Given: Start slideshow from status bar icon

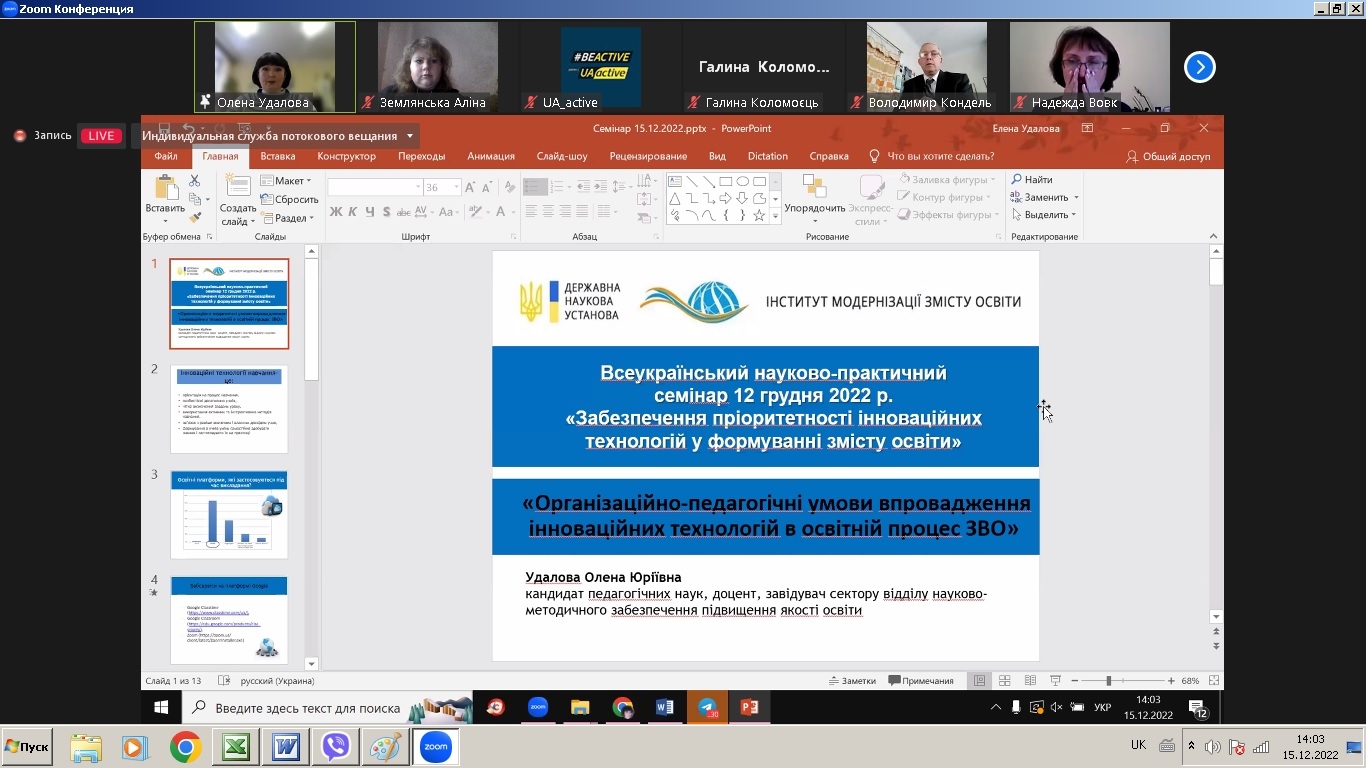Looking at the screenshot, I should (x=1055, y=681).
